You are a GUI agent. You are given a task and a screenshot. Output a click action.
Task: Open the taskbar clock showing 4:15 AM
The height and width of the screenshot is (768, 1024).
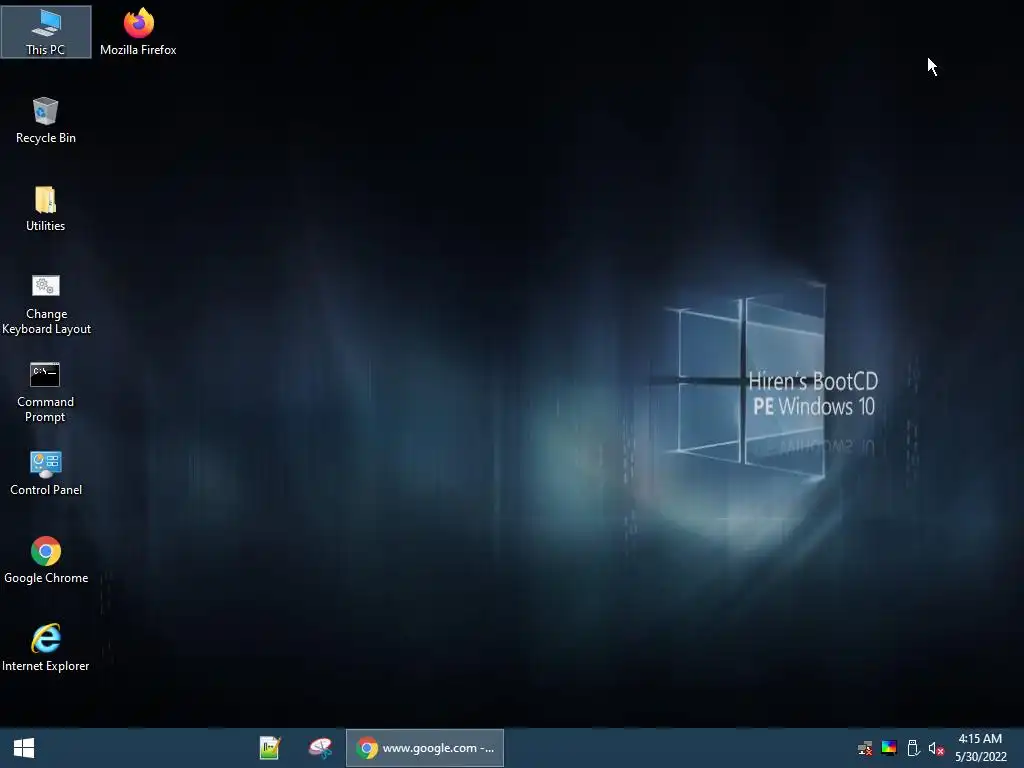980,748
